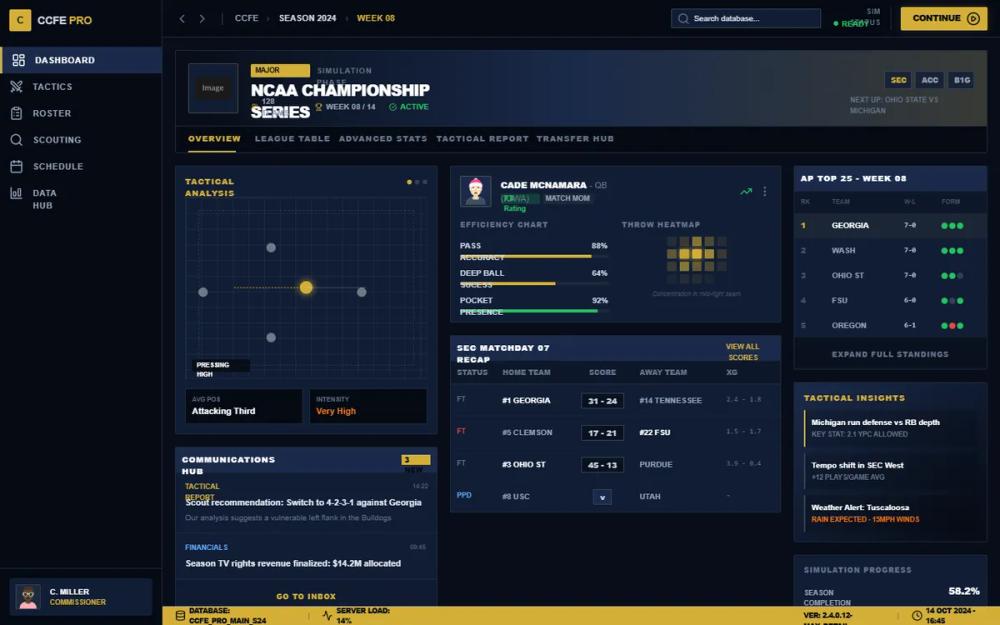Image resolution: width=1000 pixels, height=625 pixels.
Task: Select the Tactics icon in the sidebar
Action: click(x=18, y=86)
